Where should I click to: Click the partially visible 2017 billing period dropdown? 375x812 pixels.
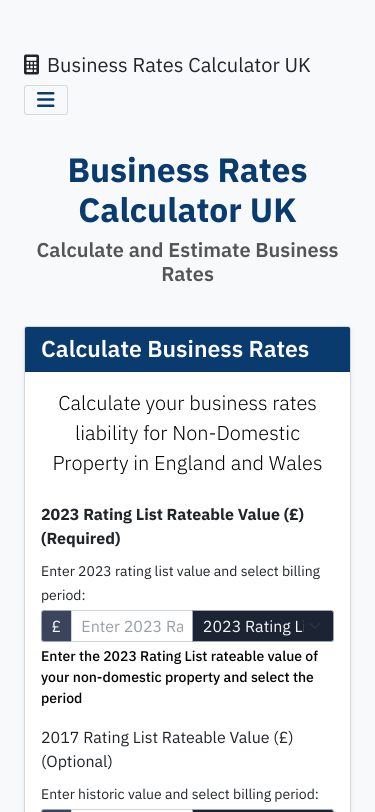(263, 810)
